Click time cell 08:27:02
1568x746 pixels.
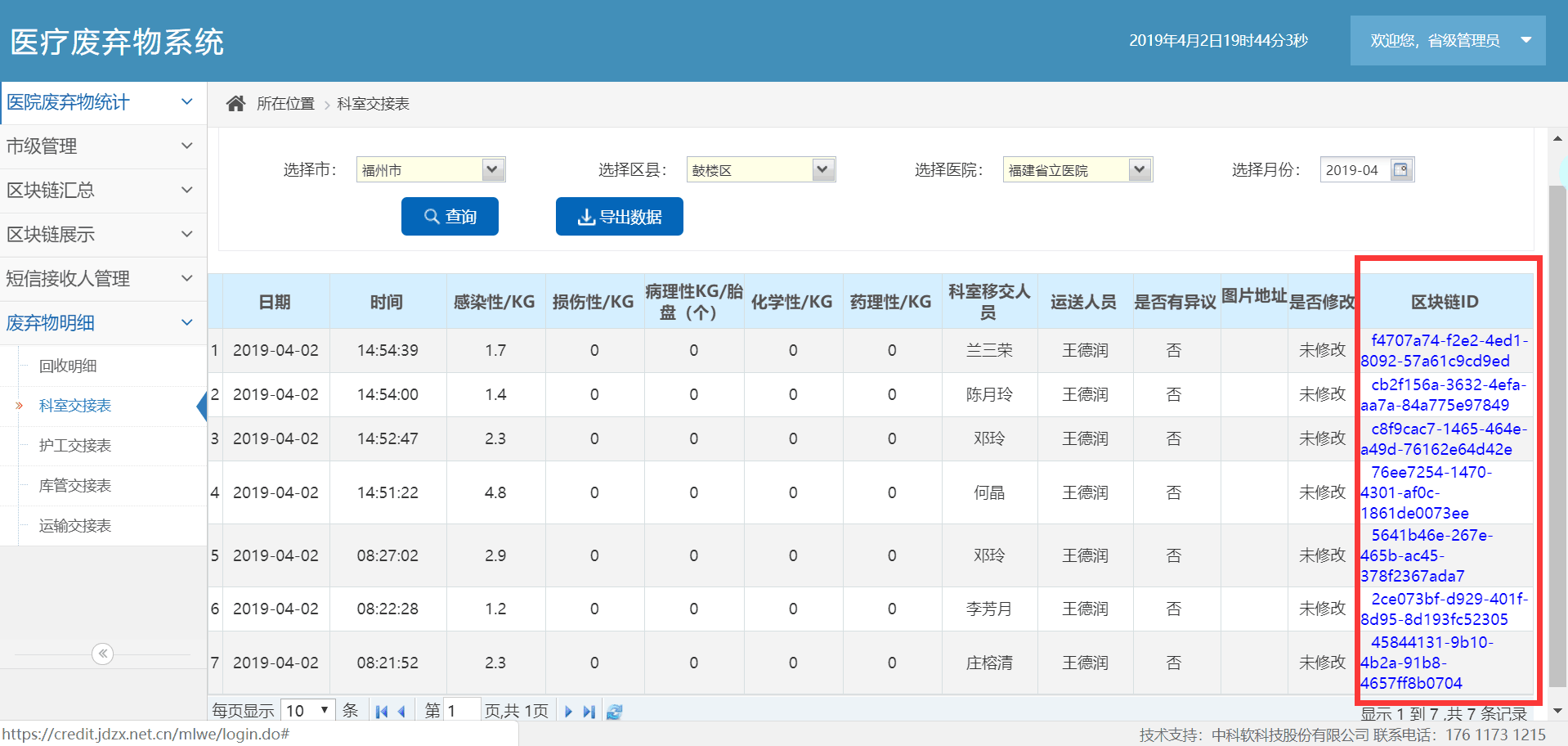(388, 556)
